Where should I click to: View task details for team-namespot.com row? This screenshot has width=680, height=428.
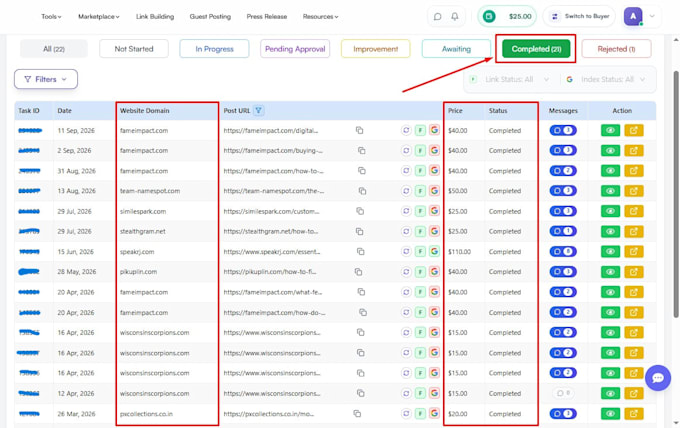[610, 191]
